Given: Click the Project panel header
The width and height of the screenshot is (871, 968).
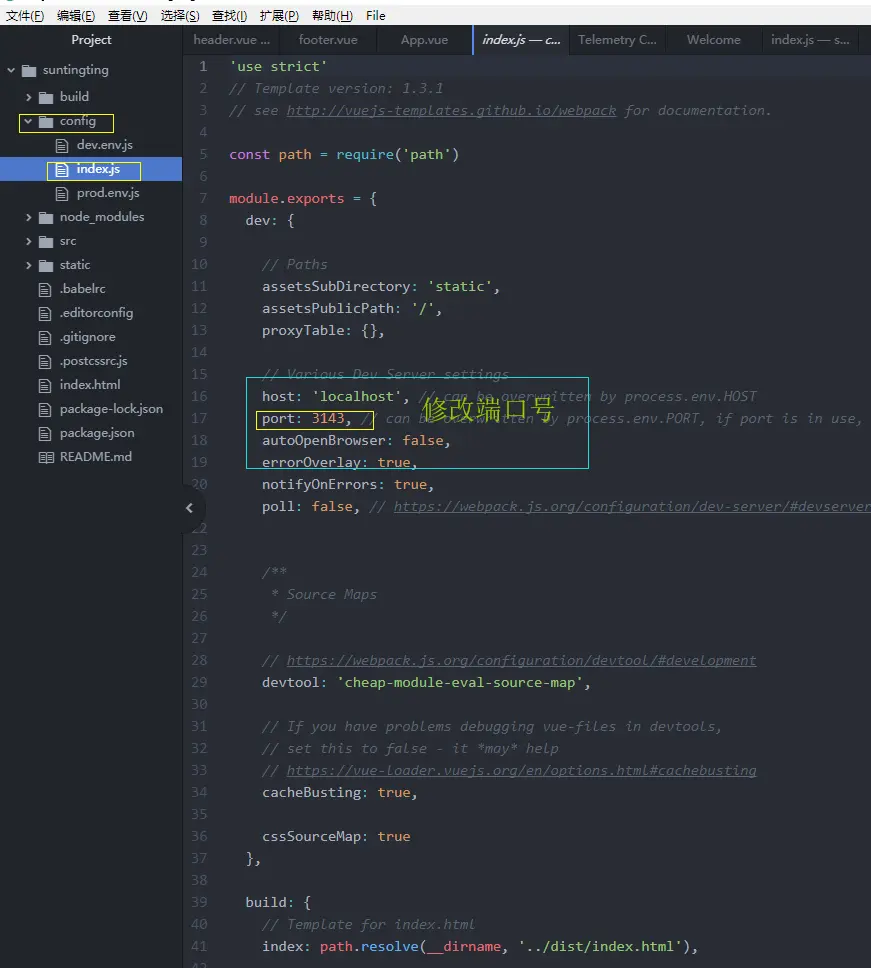Looking at the screenshot, I should coord(91,40).
